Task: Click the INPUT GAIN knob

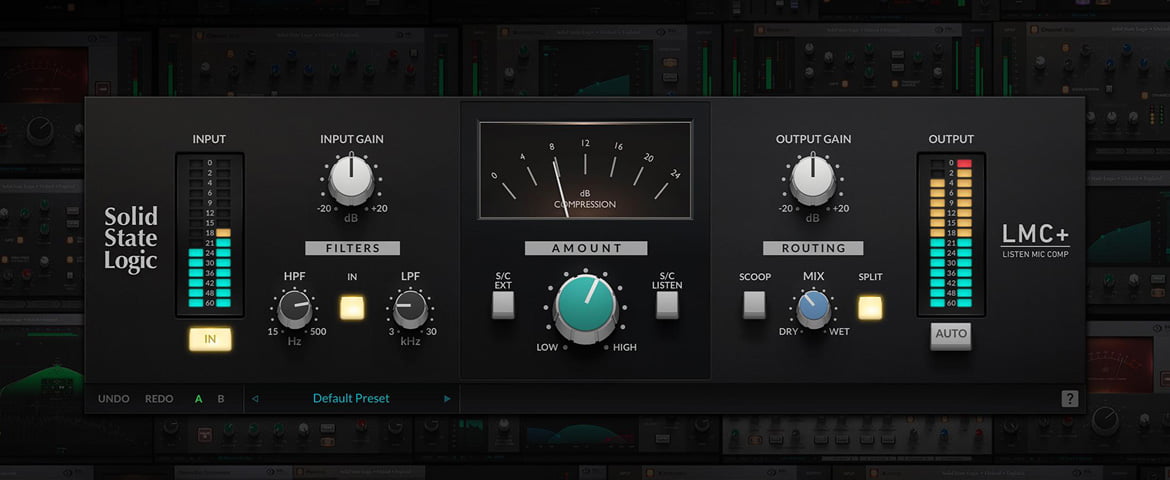Action: click(351, 180)
